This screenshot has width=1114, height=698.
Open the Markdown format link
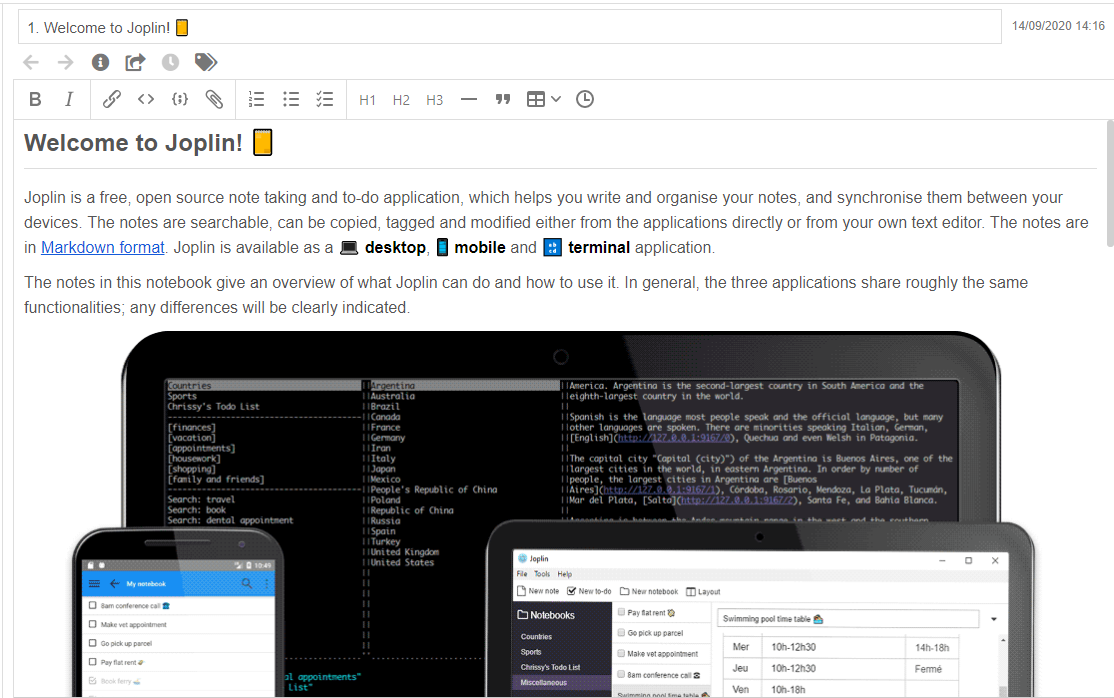pos(102,247)
